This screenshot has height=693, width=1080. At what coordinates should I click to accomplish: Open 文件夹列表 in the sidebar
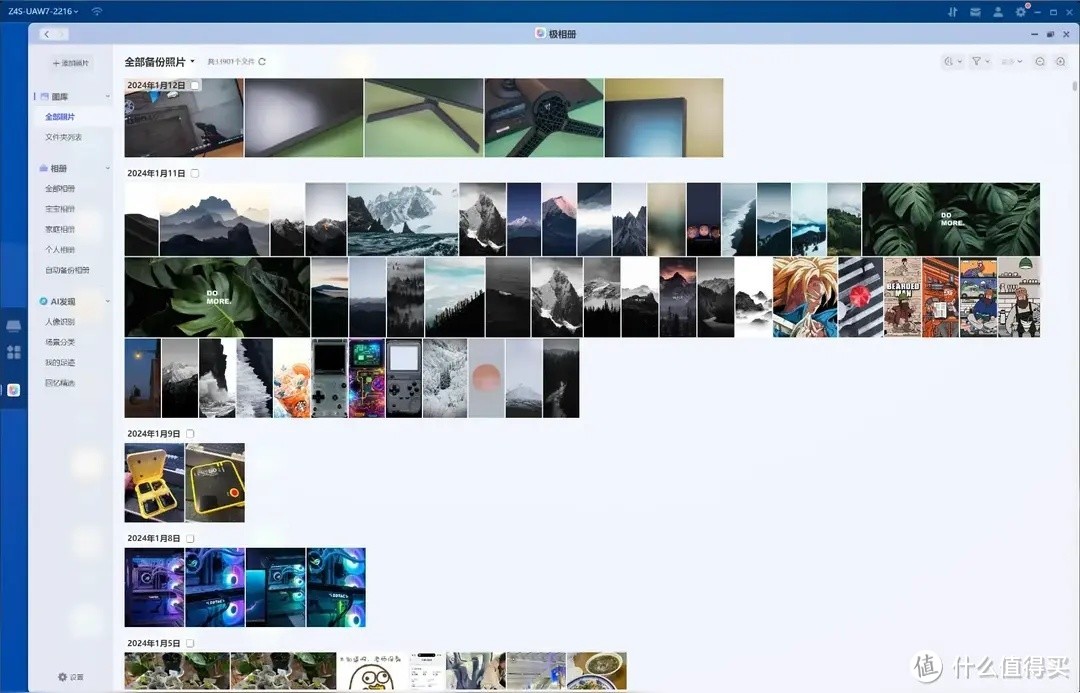(63, 137)
